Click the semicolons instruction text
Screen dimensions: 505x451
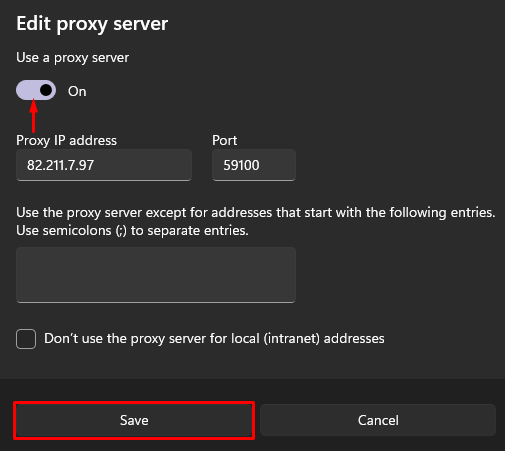pyautogui.click(x=132, y=230)
